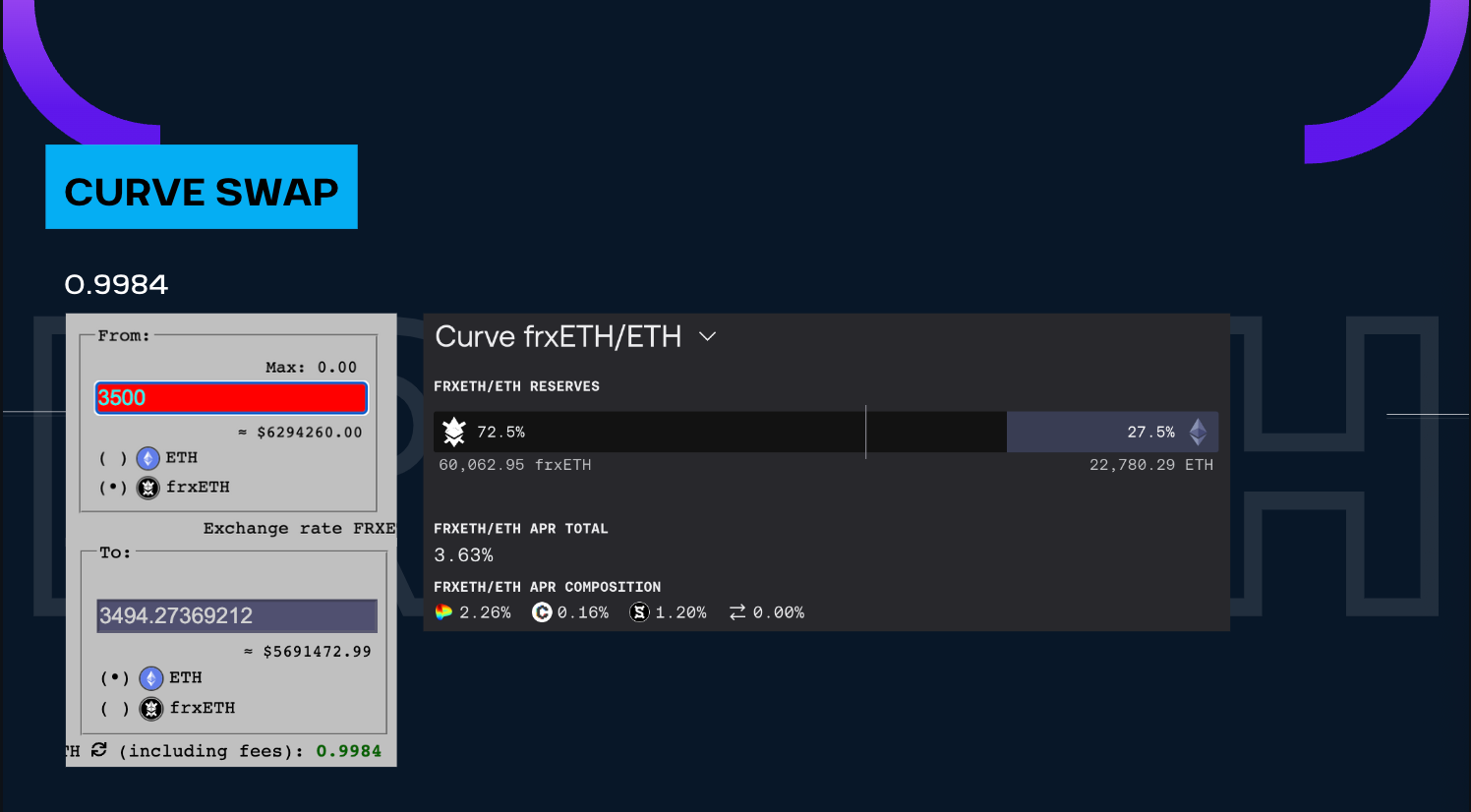Click the ETH coin icon in From section

tap(147, 458)
